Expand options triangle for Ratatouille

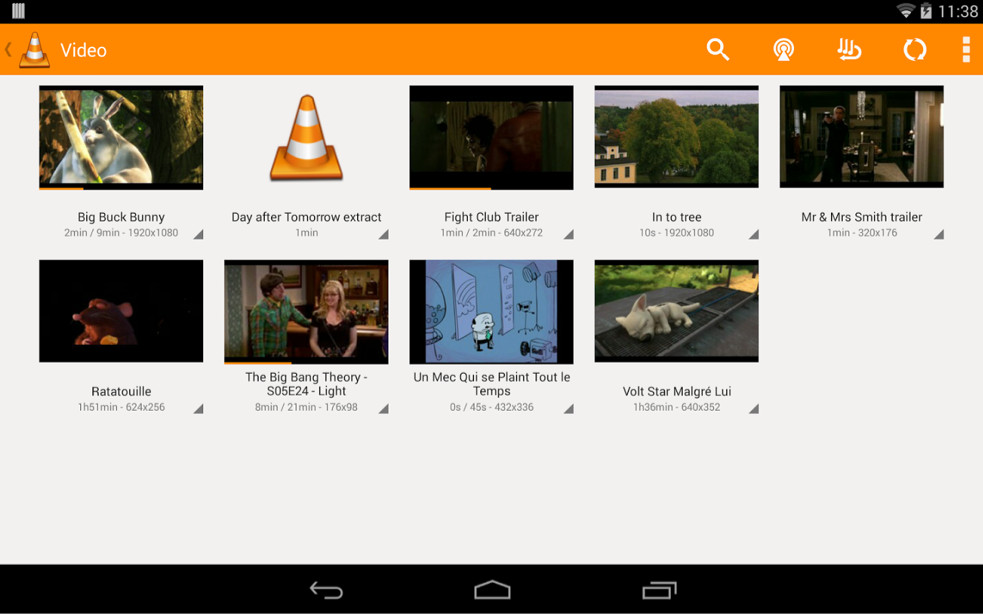(198, 409)
